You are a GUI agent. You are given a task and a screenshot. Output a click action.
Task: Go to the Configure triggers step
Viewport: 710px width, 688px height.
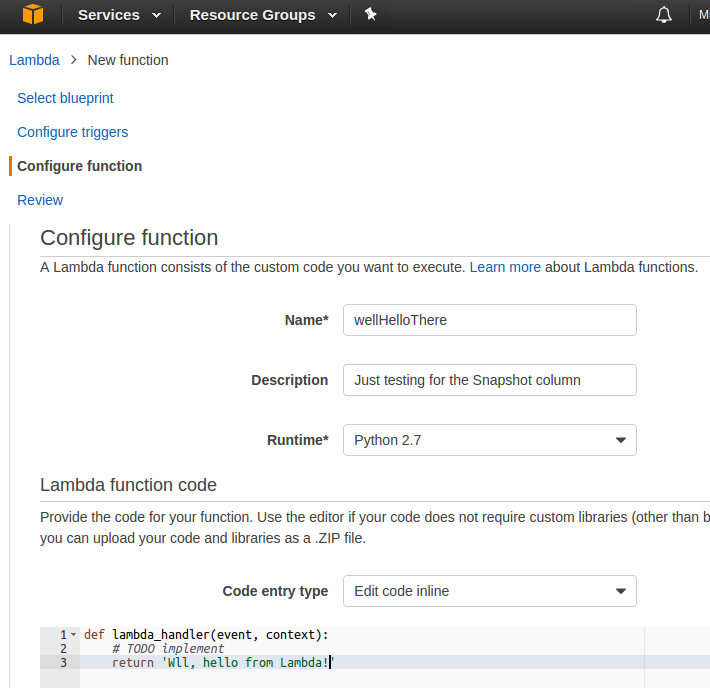click(72, 132)
